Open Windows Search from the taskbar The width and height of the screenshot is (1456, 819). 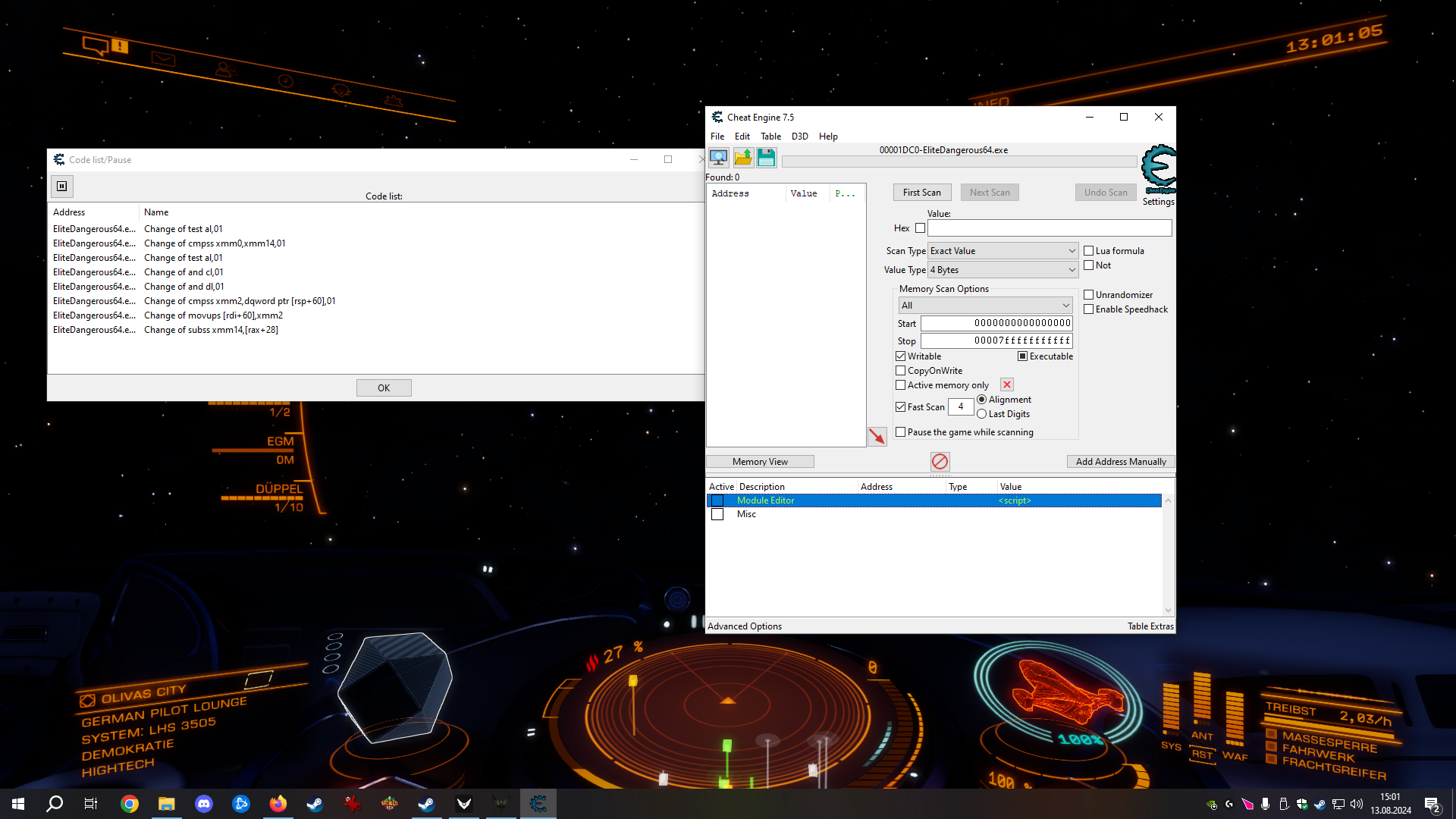pos(55,804)
